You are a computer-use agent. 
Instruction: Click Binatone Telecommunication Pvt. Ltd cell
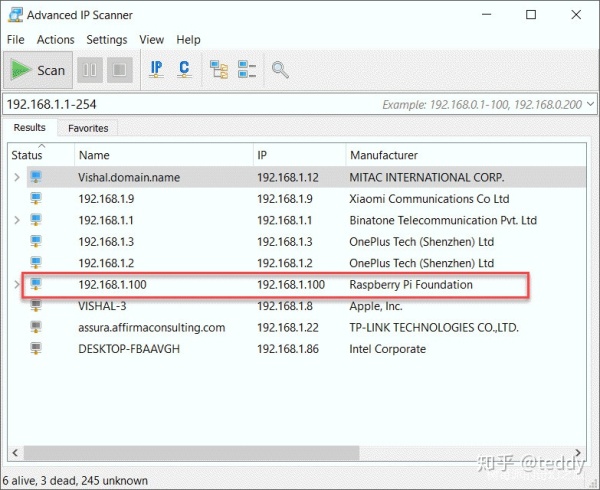(443, 220)
